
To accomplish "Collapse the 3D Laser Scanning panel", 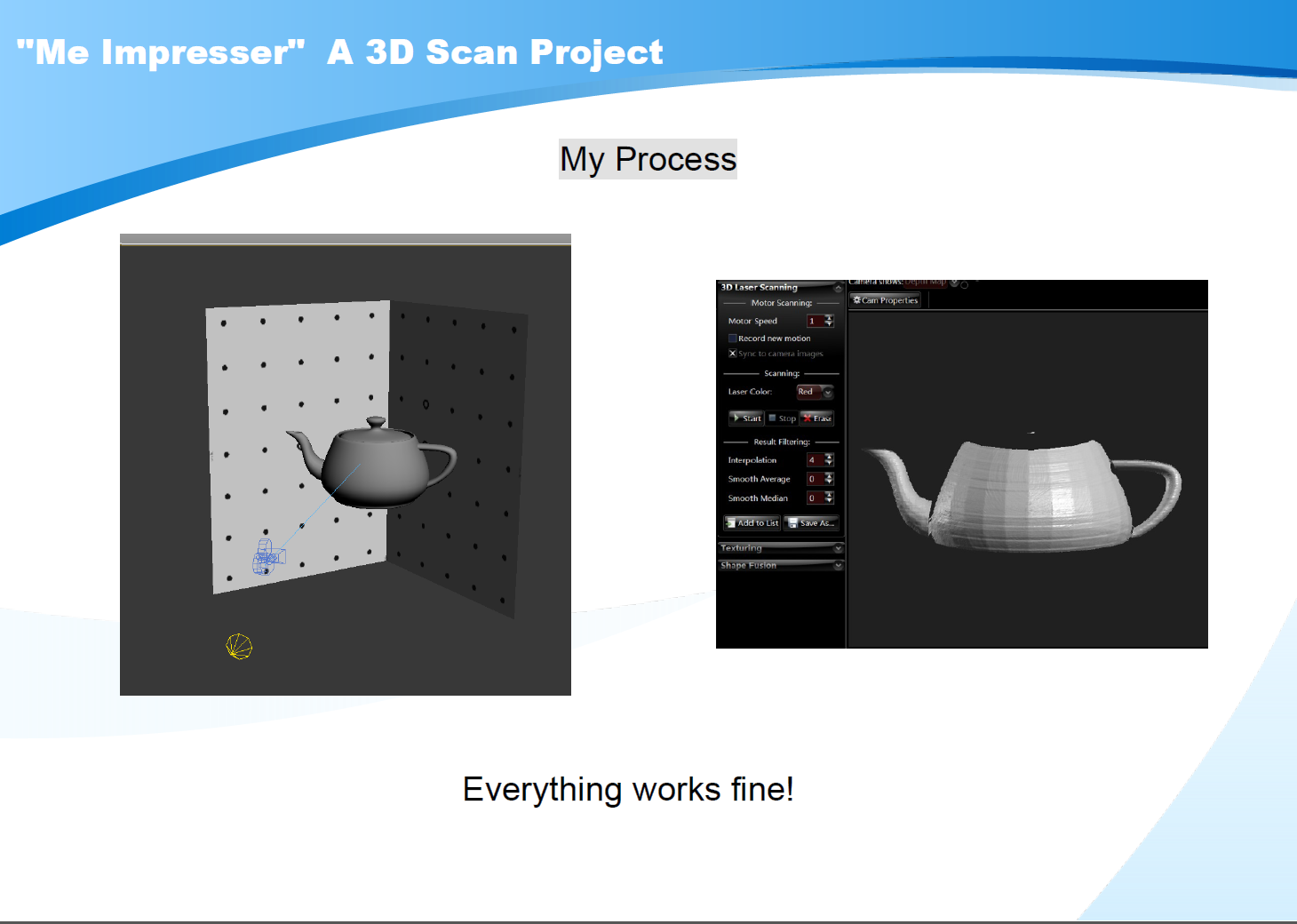I will click(838, 288).
